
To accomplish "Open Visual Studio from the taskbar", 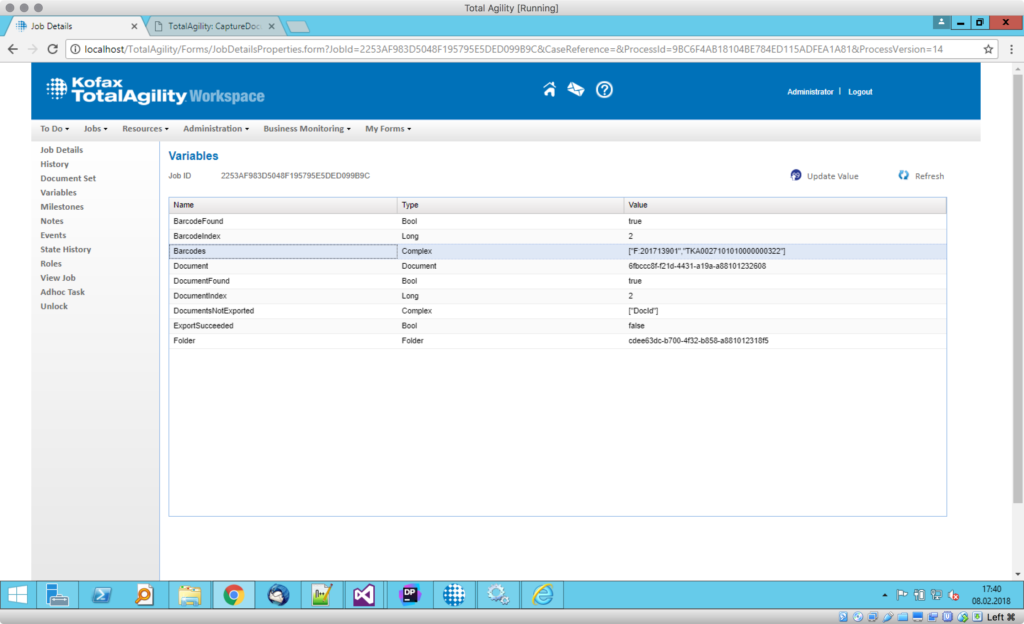I will (362, 595).
